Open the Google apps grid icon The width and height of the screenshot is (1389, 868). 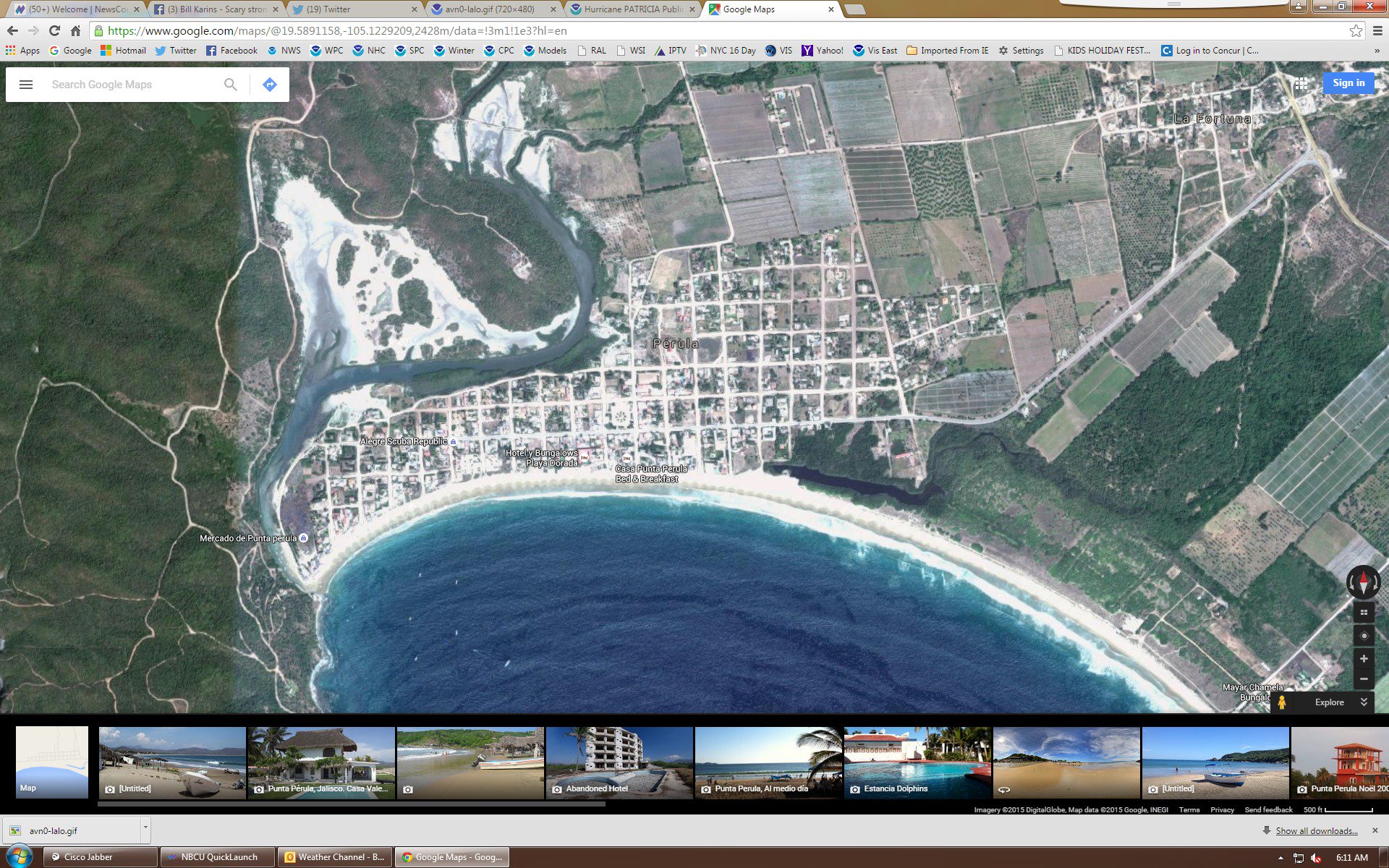pyautogui.click(x=1301, y=83)
